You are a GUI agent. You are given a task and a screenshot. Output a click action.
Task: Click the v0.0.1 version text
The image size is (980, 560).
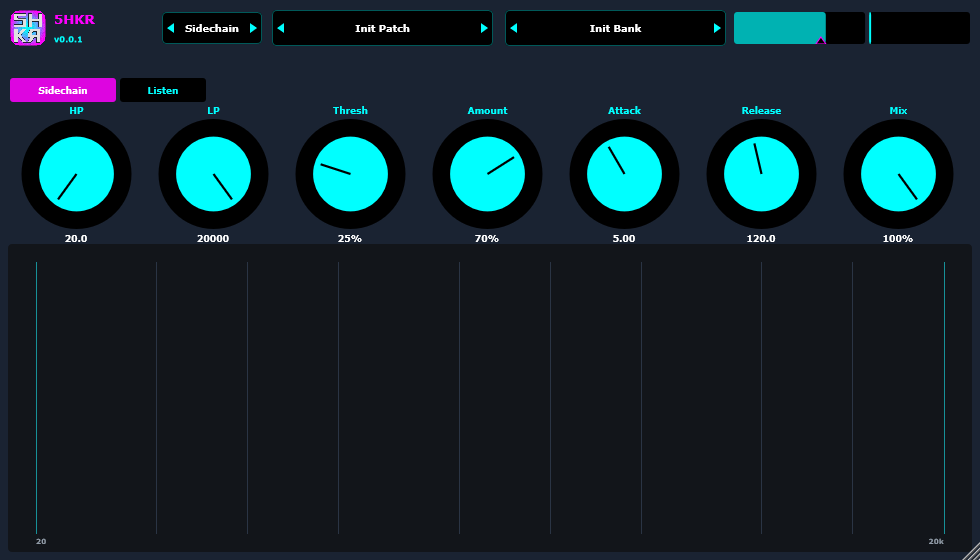pyautogui.click(x=68, y=39)
